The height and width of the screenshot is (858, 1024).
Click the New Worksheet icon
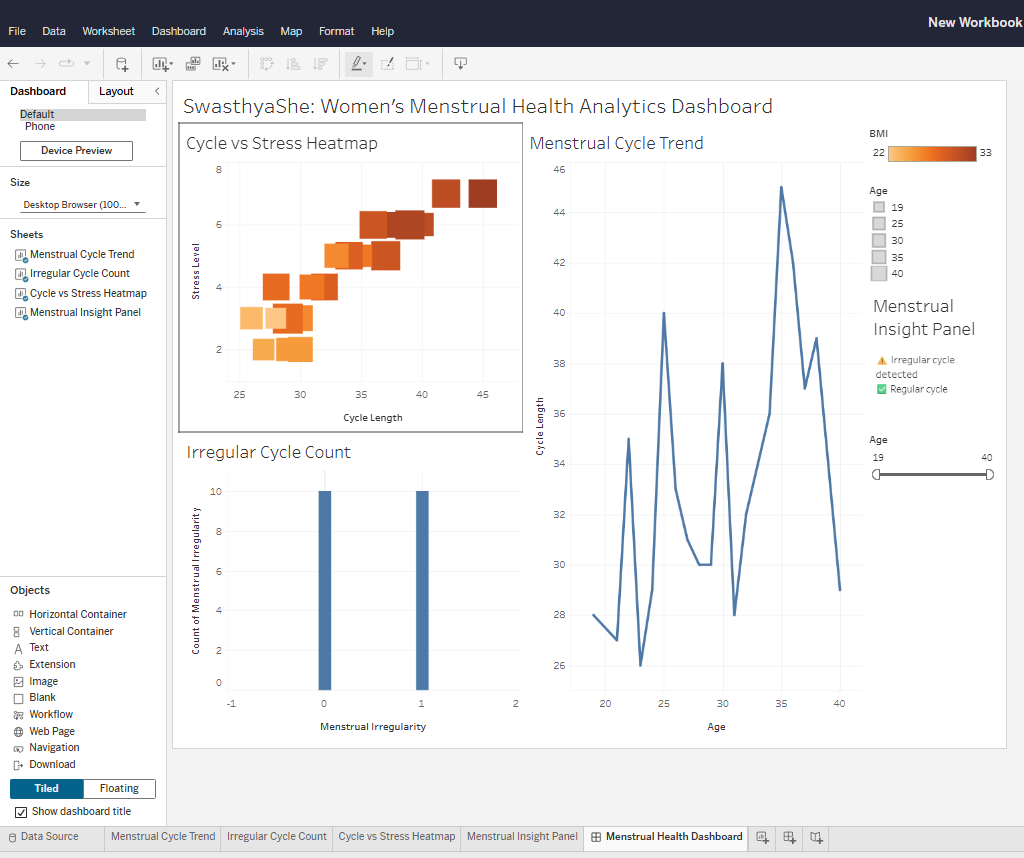pyautogui.click(x=159, y=64)
